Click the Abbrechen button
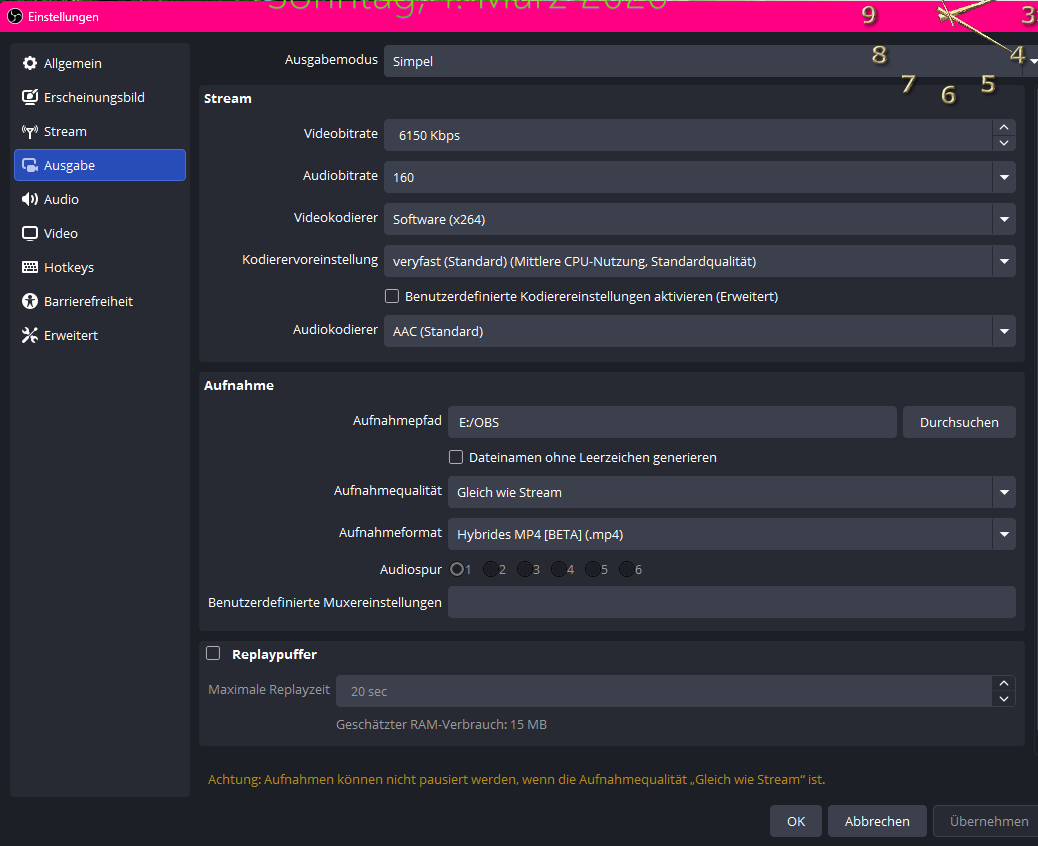 click(877, 822)
